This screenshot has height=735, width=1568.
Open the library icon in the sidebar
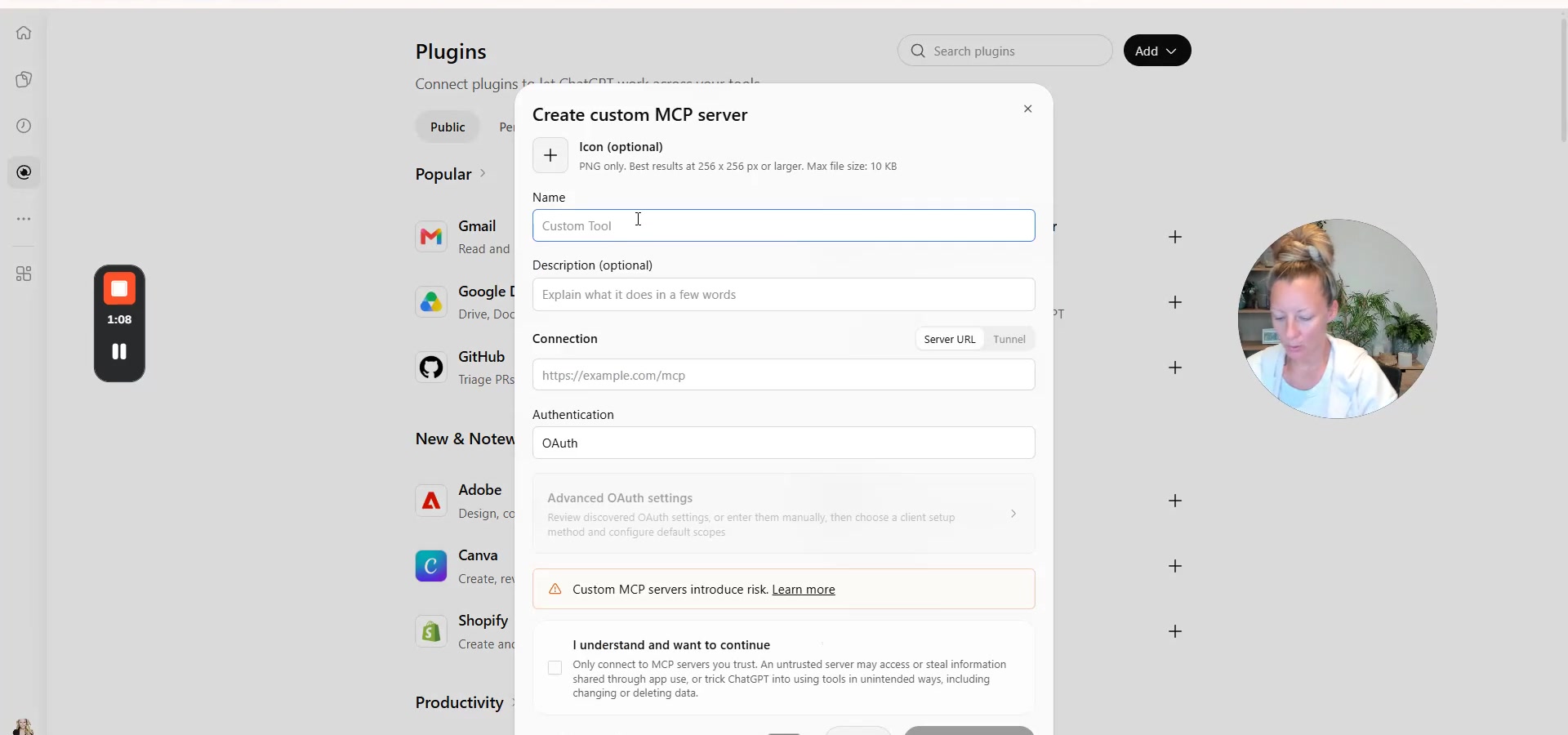point(24,79)
